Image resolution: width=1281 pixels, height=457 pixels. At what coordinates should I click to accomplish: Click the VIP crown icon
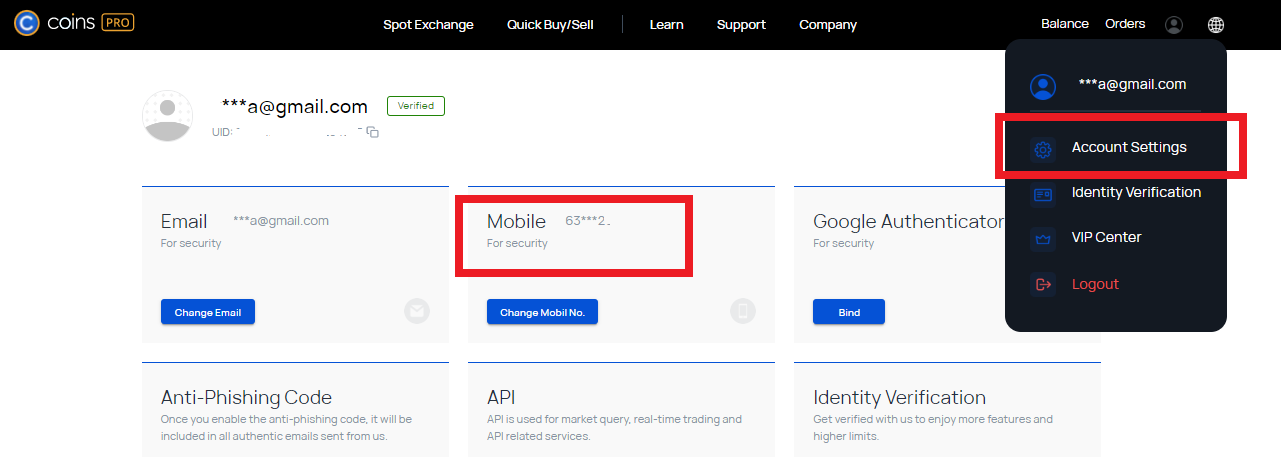[1043, 239]
